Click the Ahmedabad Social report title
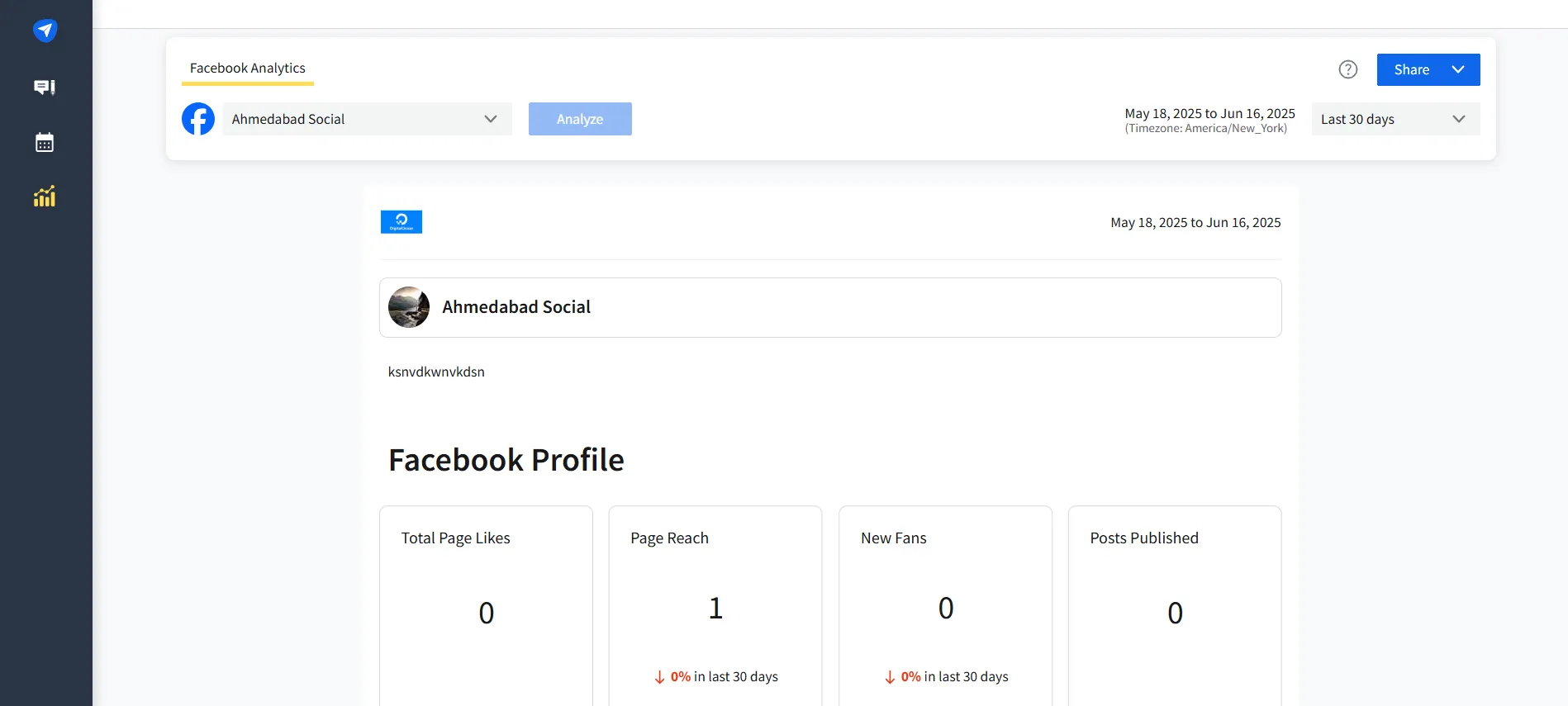The image size is (1568, 706). 516,307
